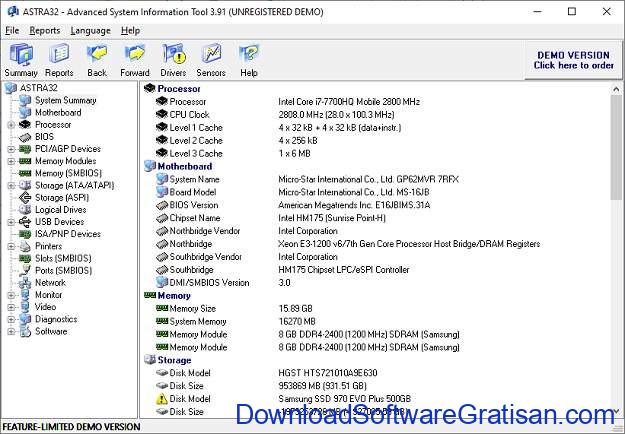Click the Forward toolbar icon
Image resolution: width=625 pixels, height=434 pixels.
pos(135,60)
